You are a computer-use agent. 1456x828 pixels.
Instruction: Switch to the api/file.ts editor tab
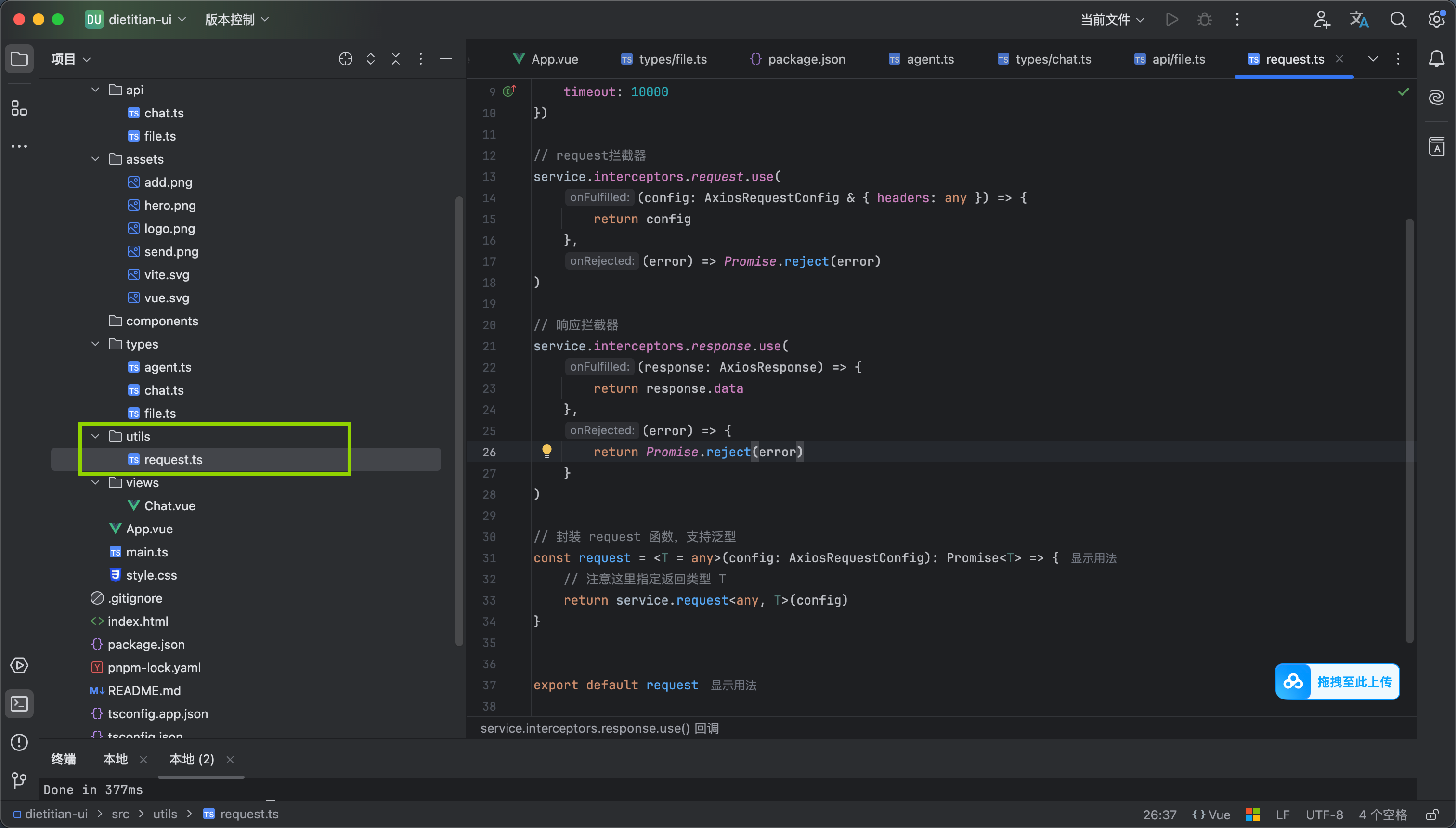coord(1170,59)
